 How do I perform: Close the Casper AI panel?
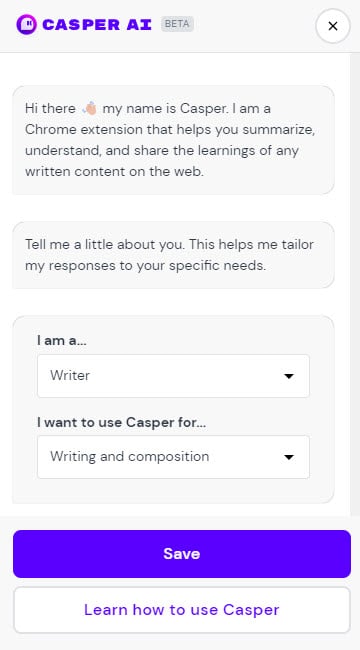click(333, 26)
